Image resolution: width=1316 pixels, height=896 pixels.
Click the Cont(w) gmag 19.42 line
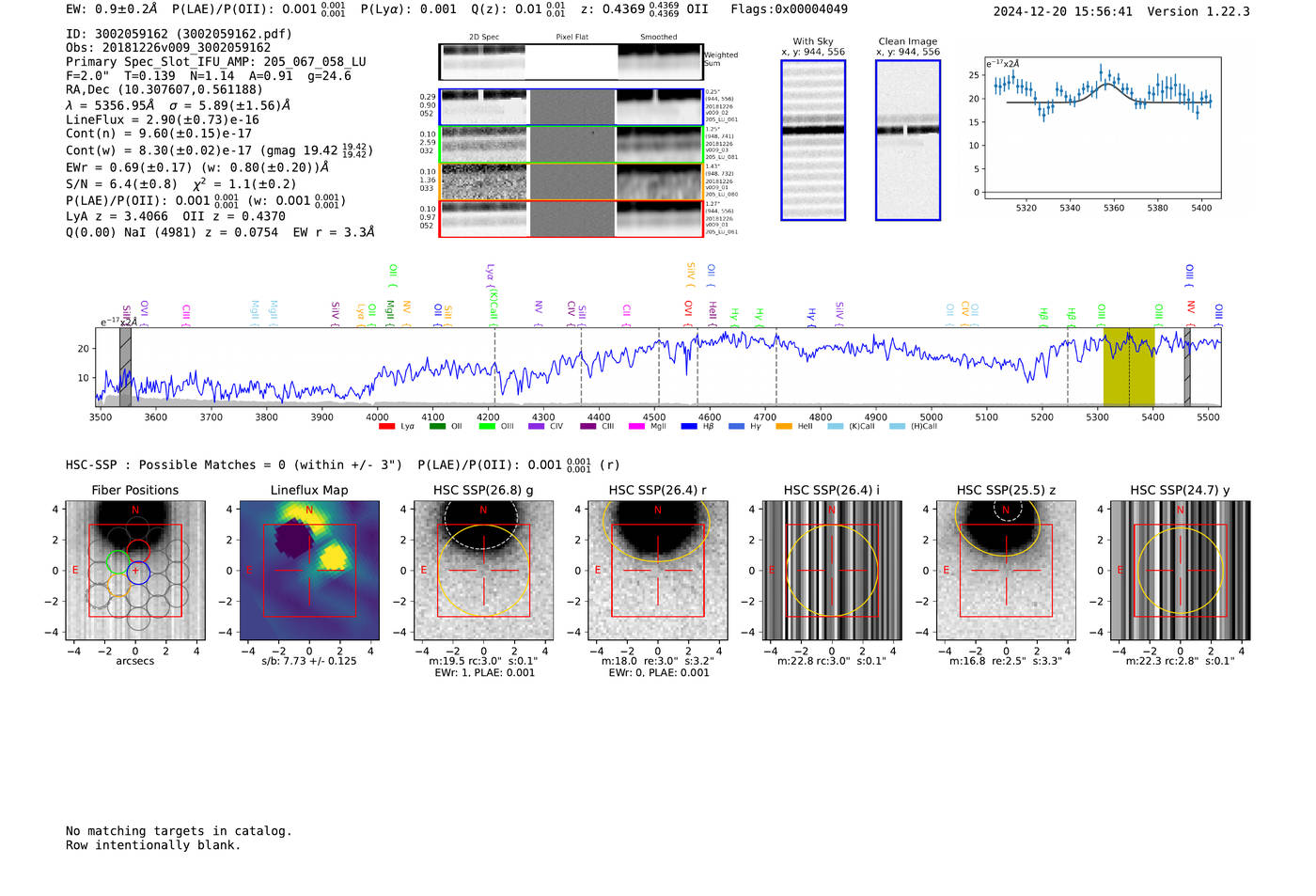220,149
